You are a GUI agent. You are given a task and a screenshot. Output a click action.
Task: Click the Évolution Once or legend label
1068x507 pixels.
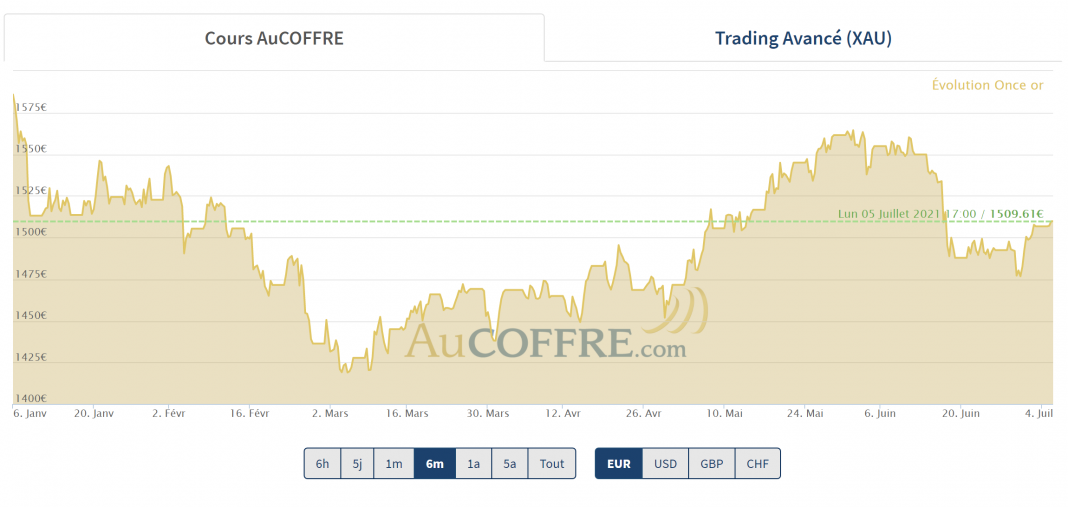[987, 85]
